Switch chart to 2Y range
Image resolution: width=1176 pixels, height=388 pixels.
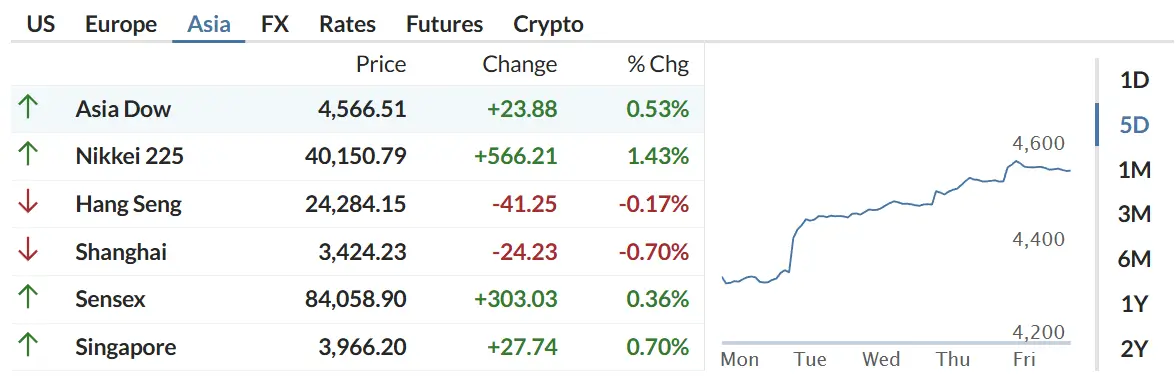click(x=1135, y=348)
